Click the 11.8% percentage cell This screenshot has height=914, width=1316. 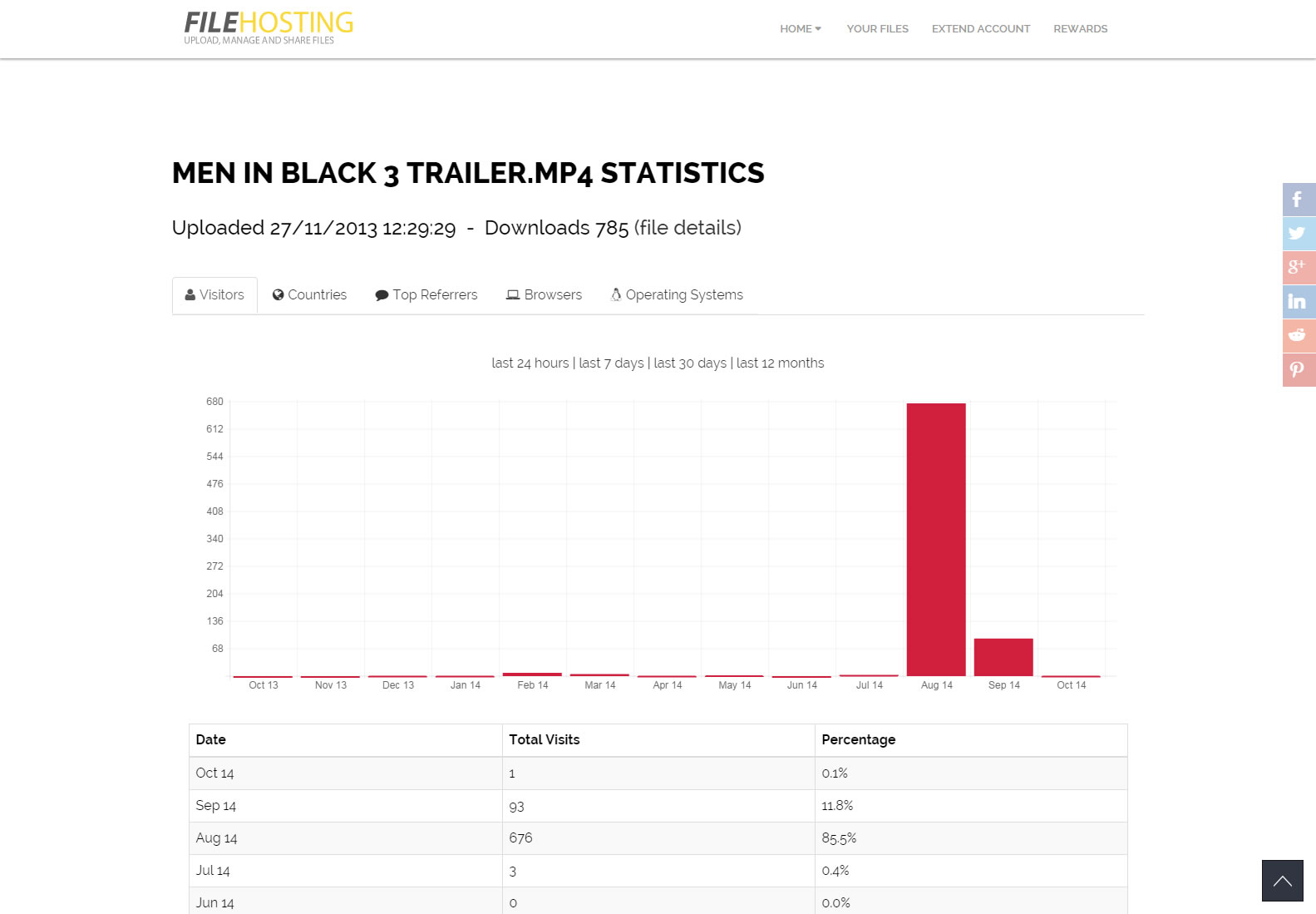971,806
